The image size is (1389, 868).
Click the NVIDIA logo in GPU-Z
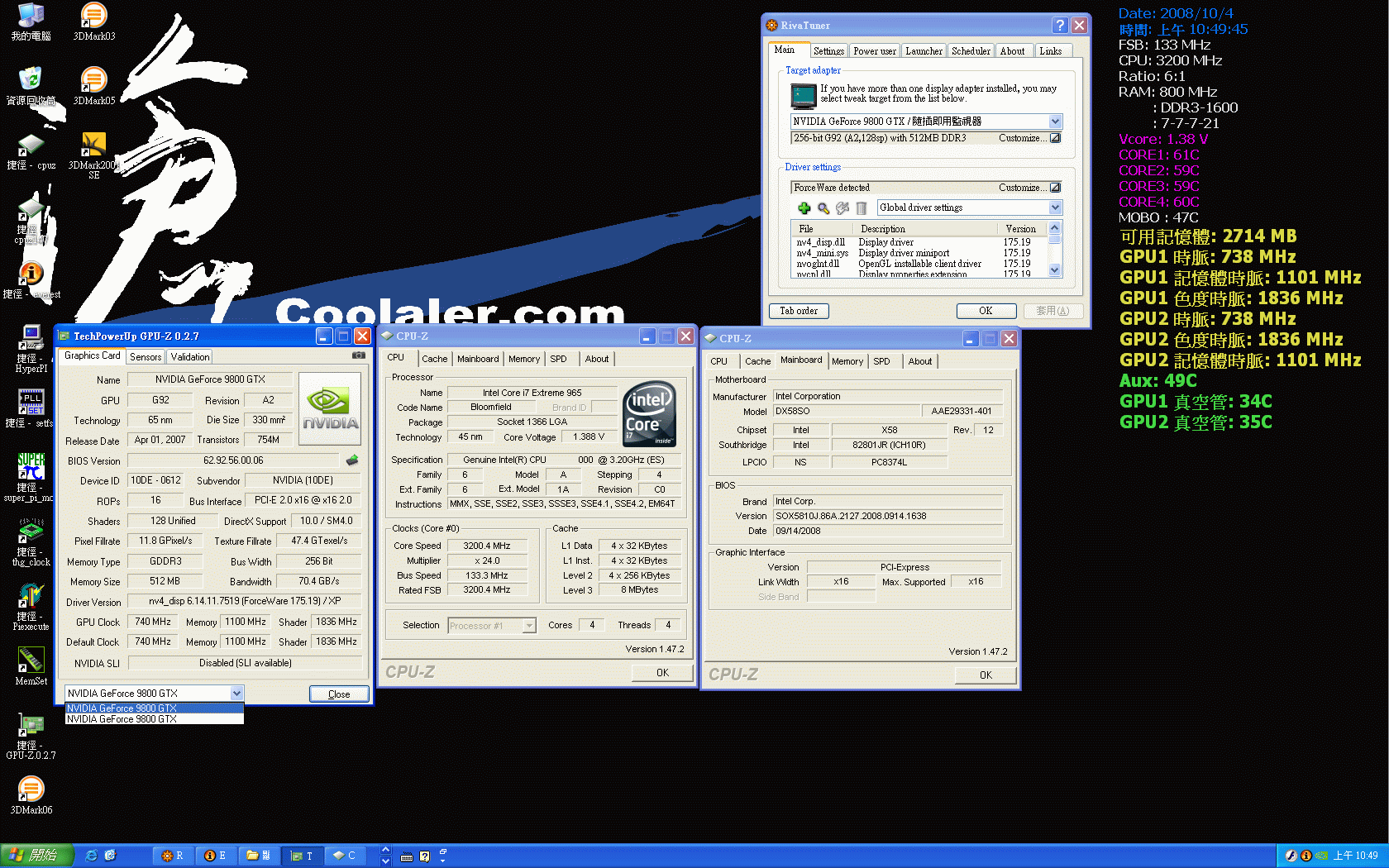click(x=330, y=409)
